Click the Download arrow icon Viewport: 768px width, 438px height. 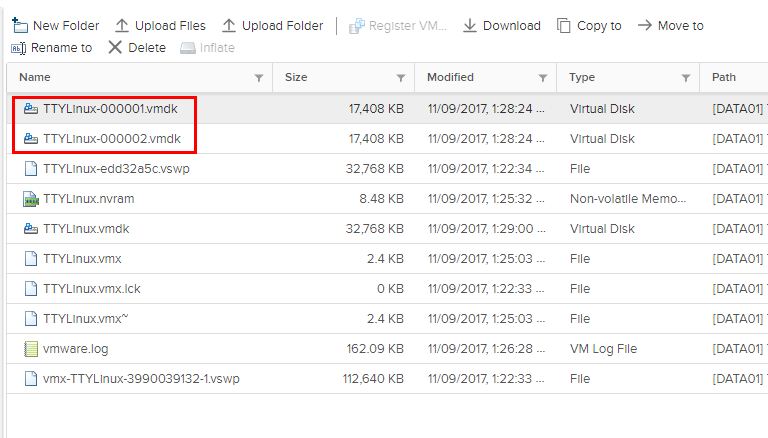pos(470,26)
